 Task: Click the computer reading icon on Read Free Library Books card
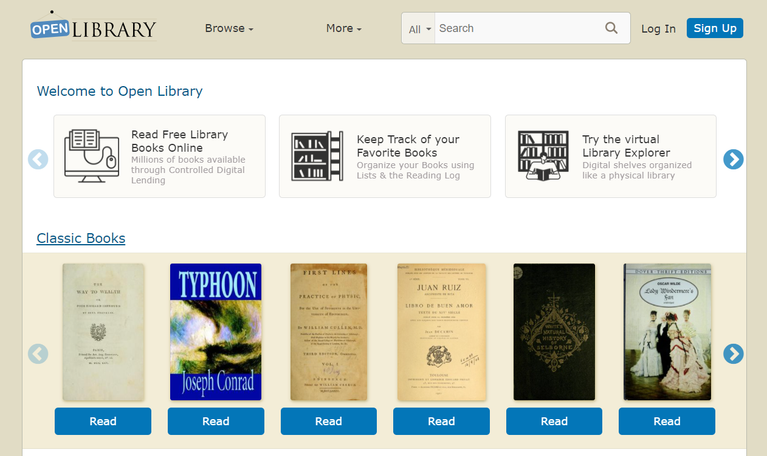pyautogui.click(x=91, y=156)
